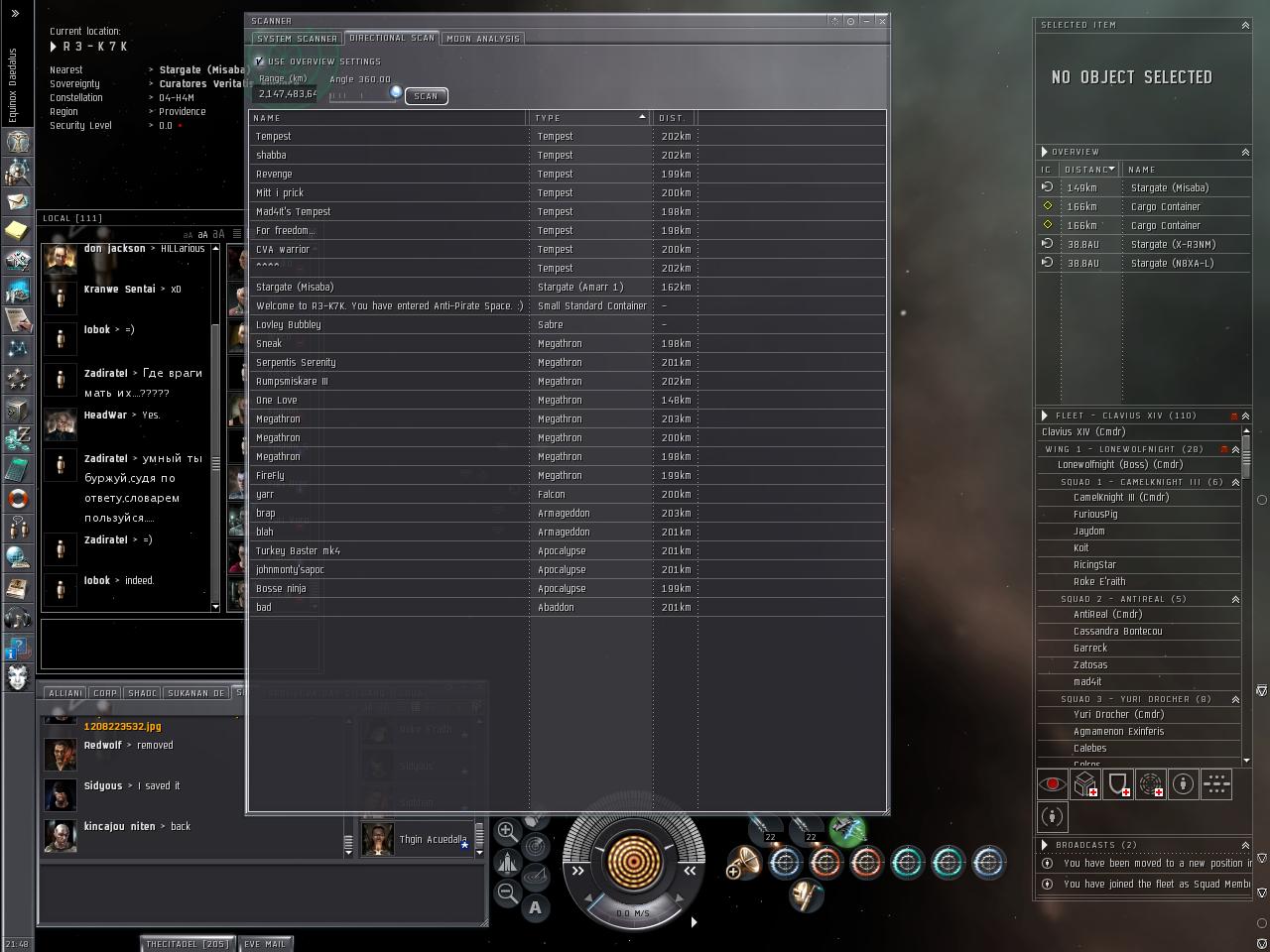1270x952 pixels.
Task: Open the scanner radar icon on HUD
Action: pyautogui.click(x=536, y=846)
